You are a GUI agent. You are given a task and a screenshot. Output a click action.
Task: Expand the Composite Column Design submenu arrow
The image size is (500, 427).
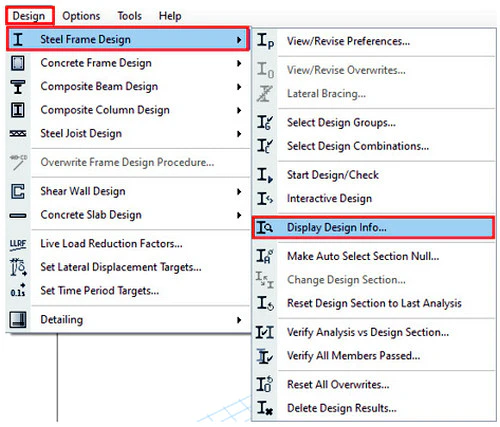239,110
